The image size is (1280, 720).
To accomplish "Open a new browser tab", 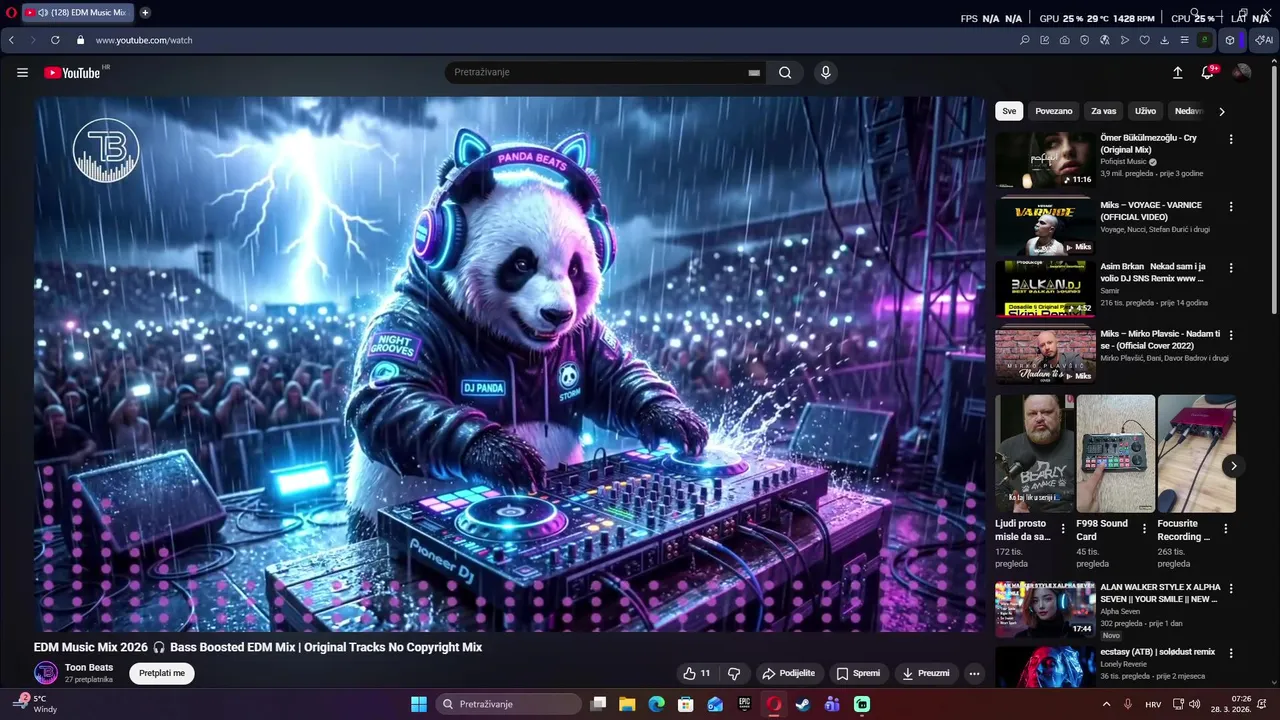I will click(x=145, y=13).
